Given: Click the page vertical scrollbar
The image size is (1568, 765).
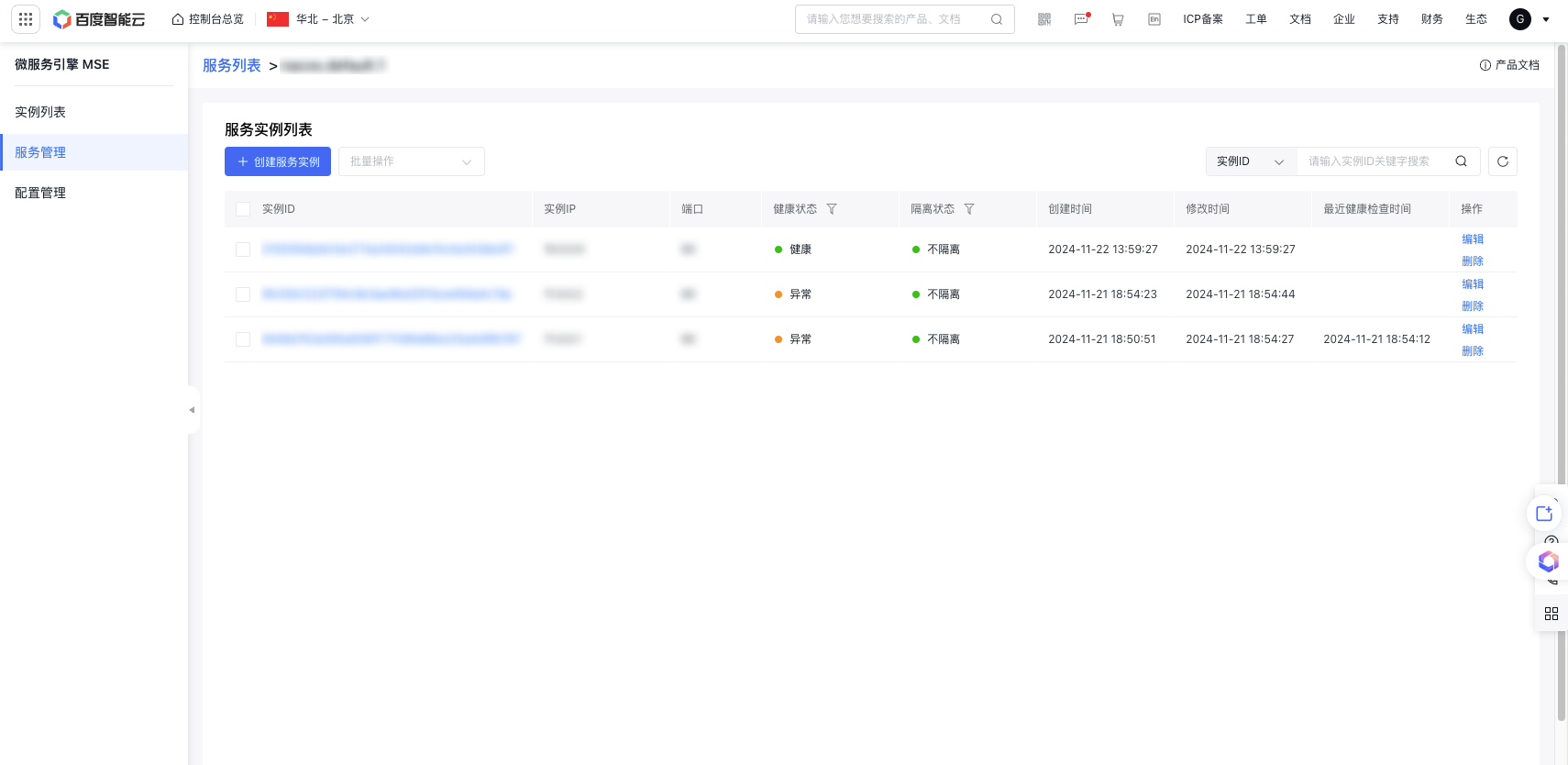Looking at the screenshot, I should (x=1562, y=383).
